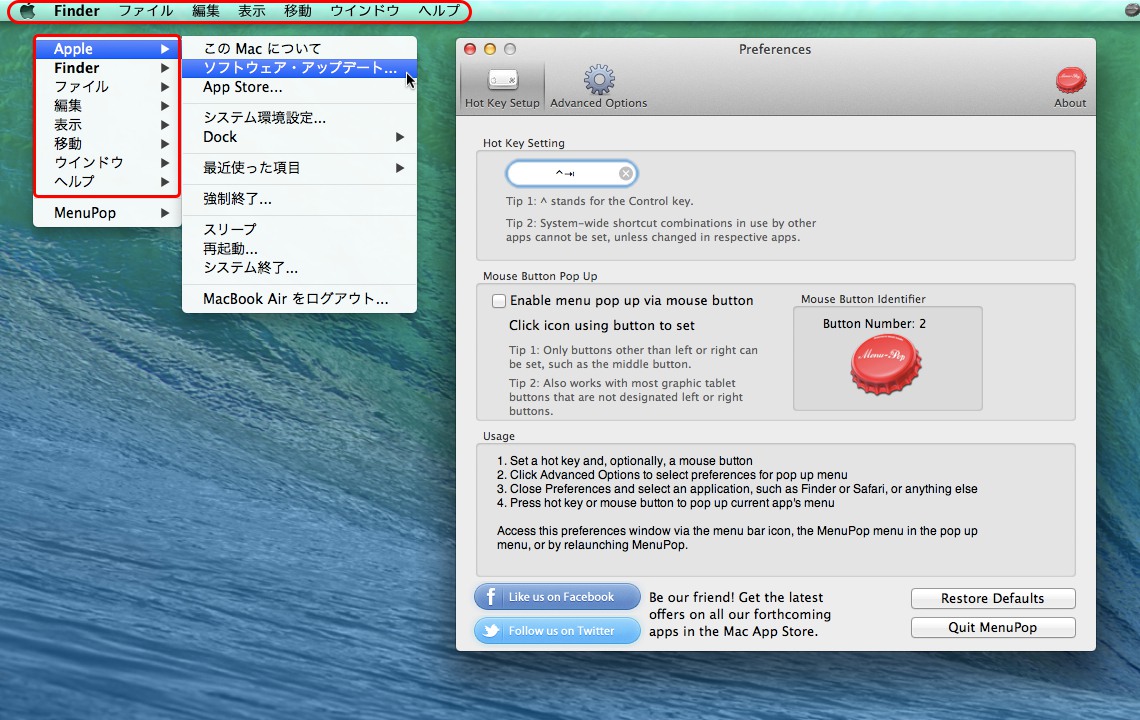This screenshot has width=1140, height=720.
Task: Choose スリープ in the menu
Action: pos(299,229)
